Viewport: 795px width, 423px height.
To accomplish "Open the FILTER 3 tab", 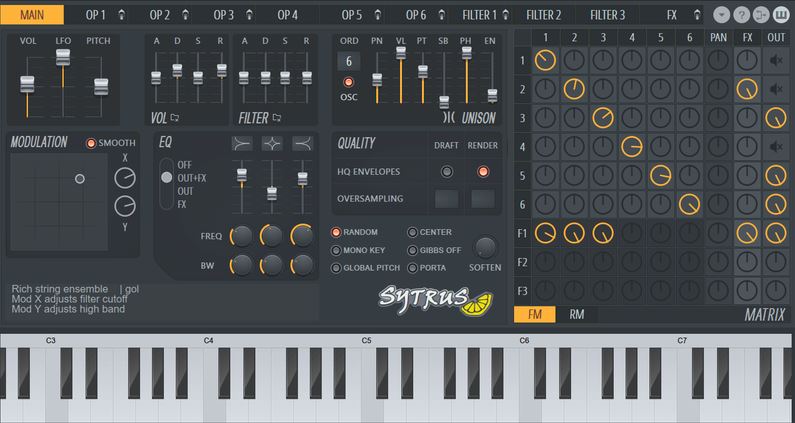I will tap(607, 15).
